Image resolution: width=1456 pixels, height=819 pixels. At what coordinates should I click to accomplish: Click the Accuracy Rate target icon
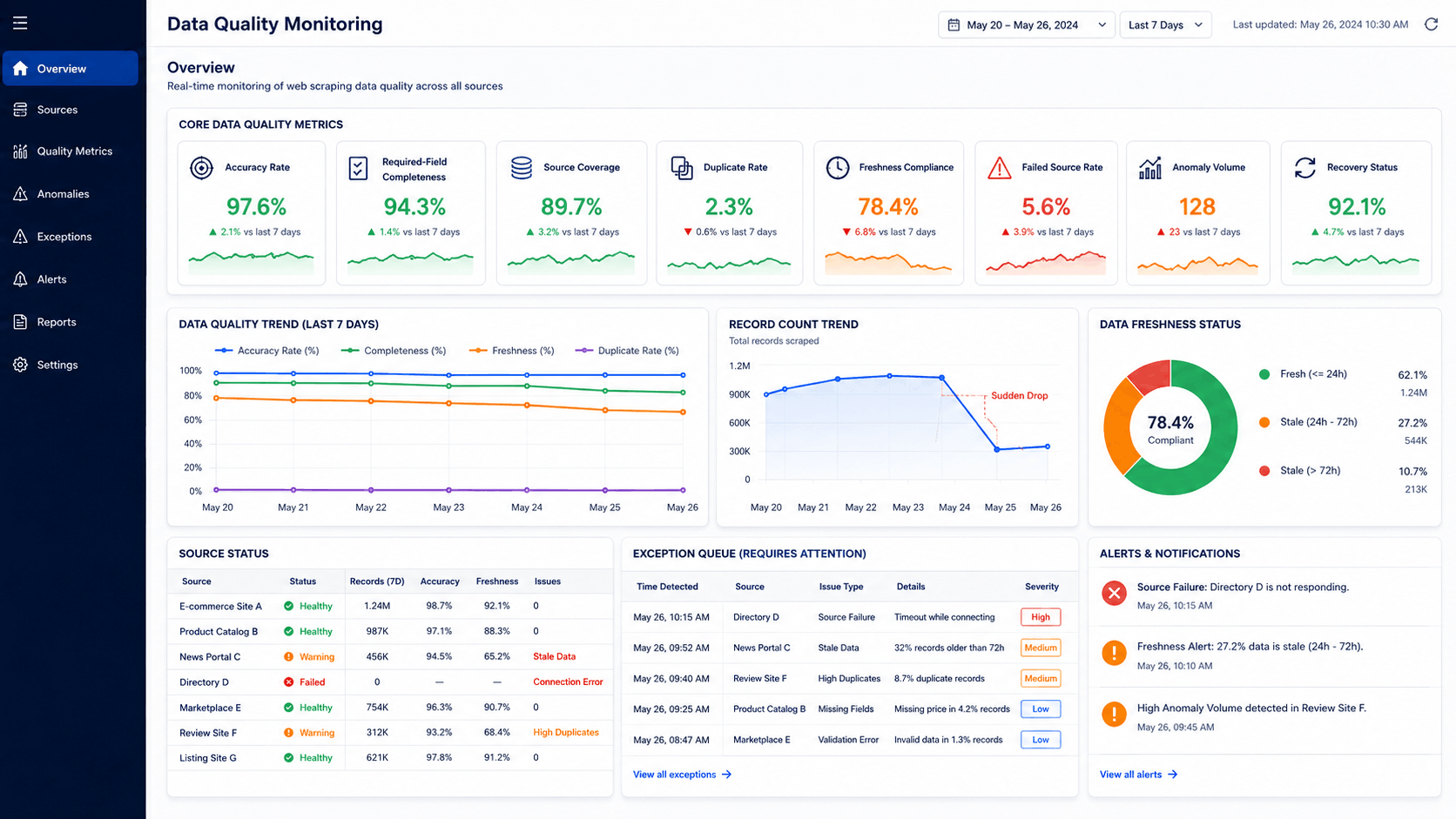point(201,168)
